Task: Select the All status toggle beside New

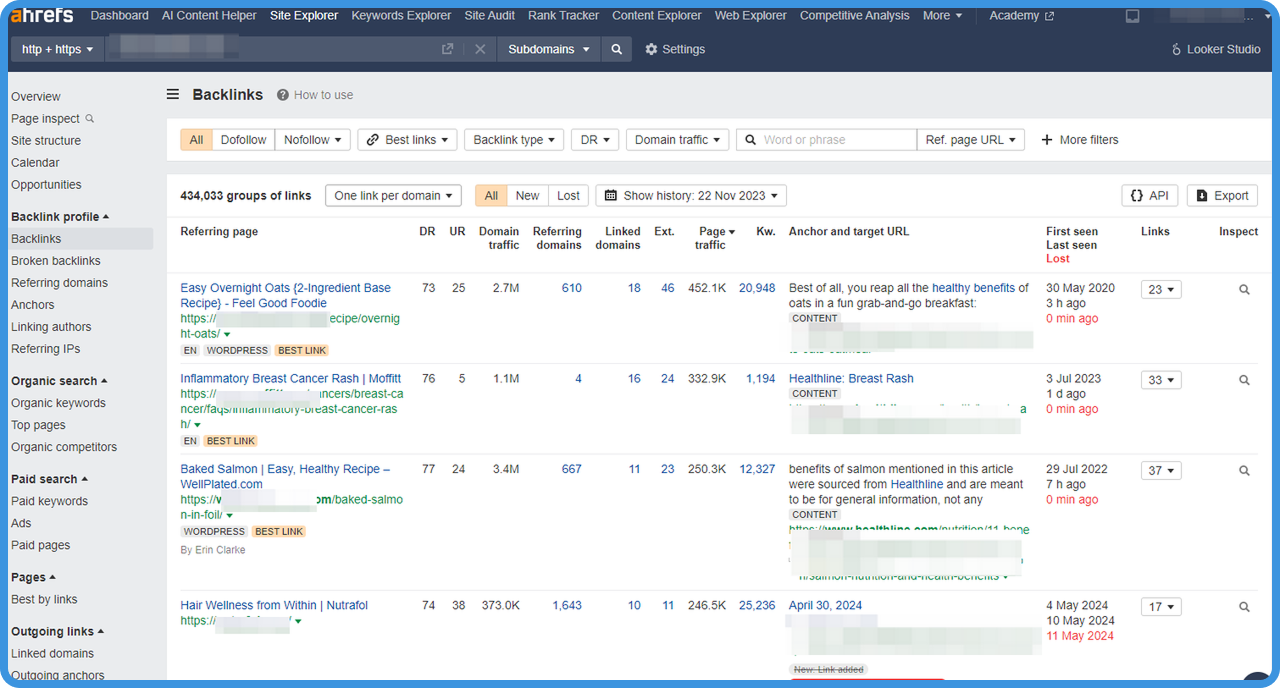Action: (491, 196)
